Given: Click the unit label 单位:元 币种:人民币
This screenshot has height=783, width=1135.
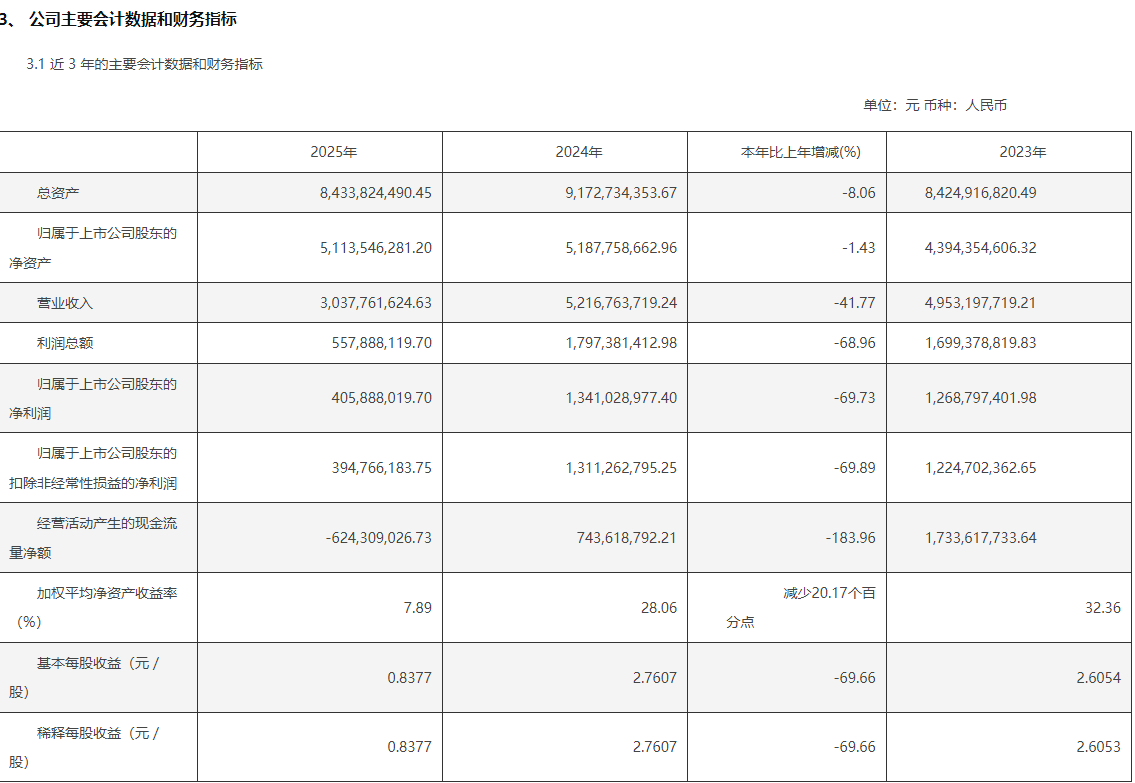Looking at the screenshot, I should pos(934,106).
